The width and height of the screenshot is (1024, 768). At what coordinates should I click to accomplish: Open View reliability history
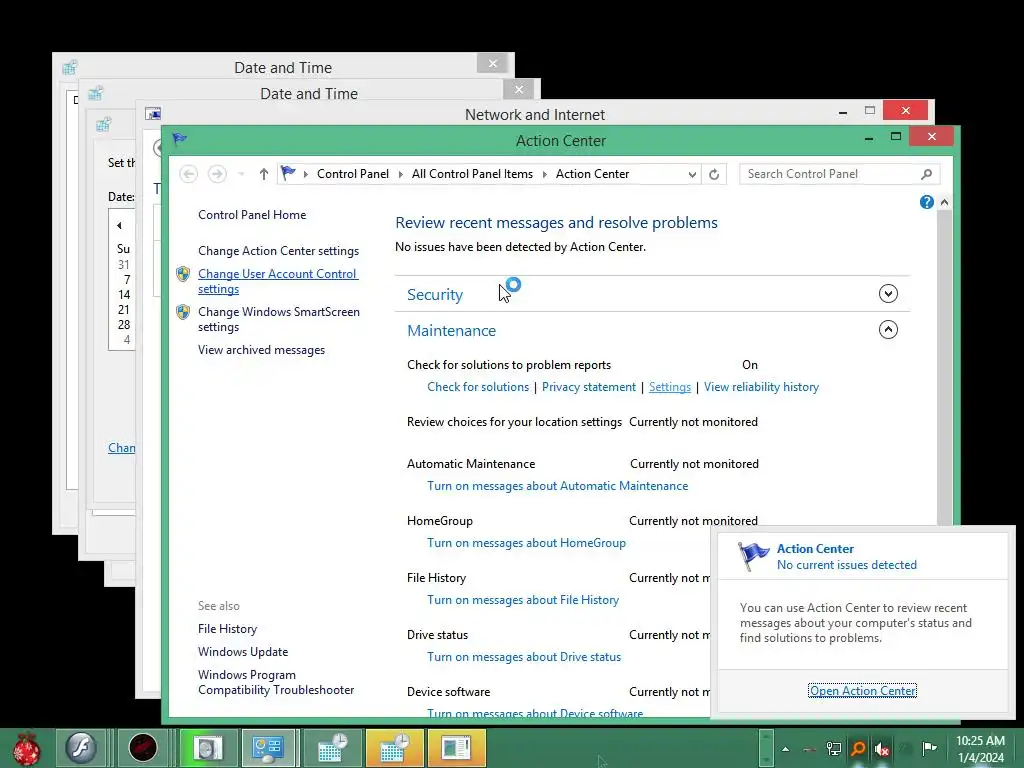(x=761, y=387)
